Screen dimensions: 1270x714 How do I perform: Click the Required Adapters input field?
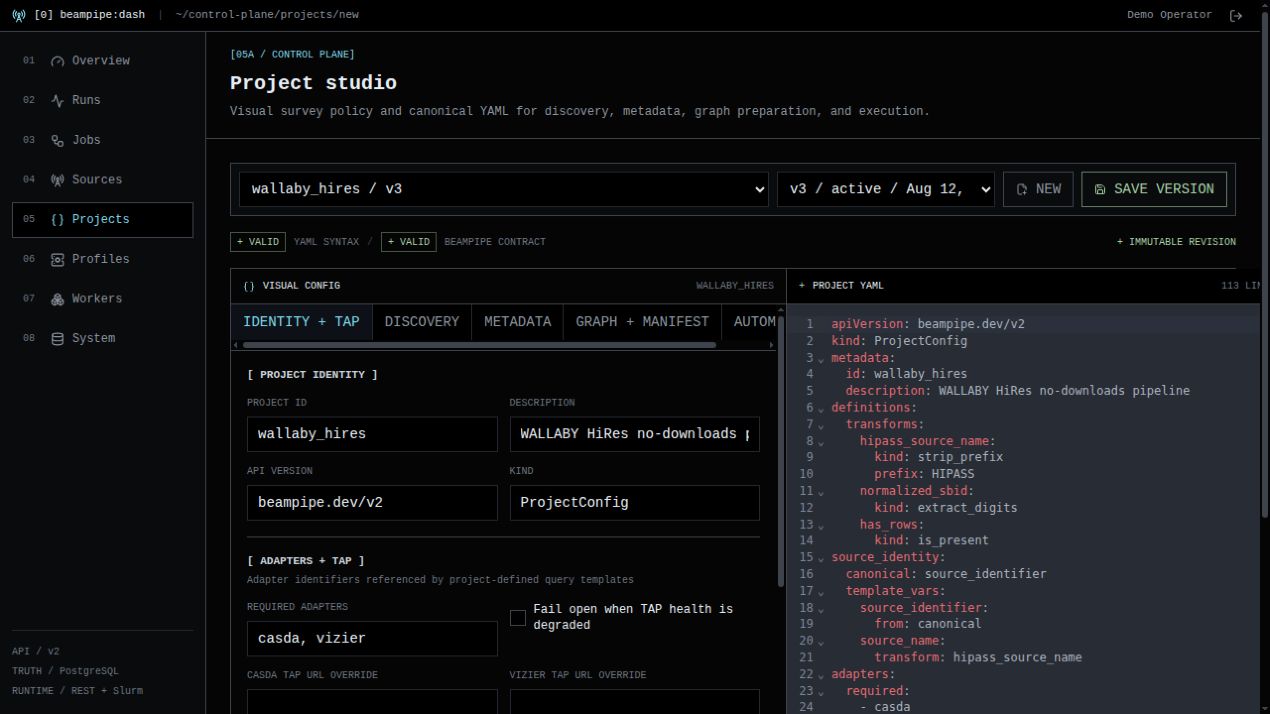(372, 639)
